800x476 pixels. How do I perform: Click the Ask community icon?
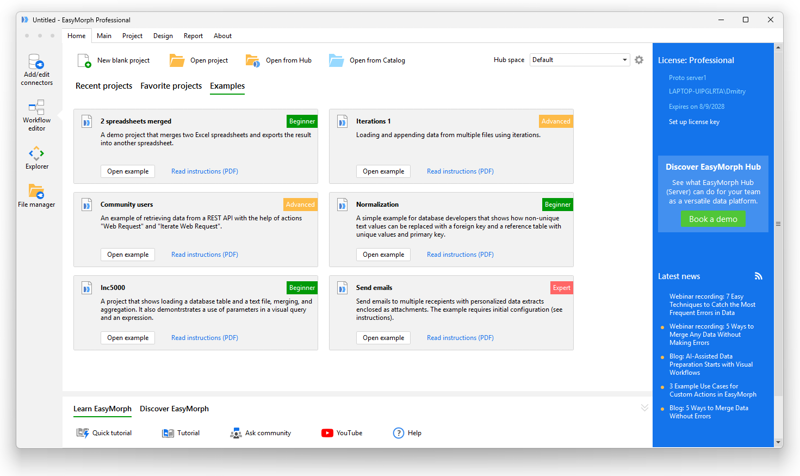click(236, 433)
